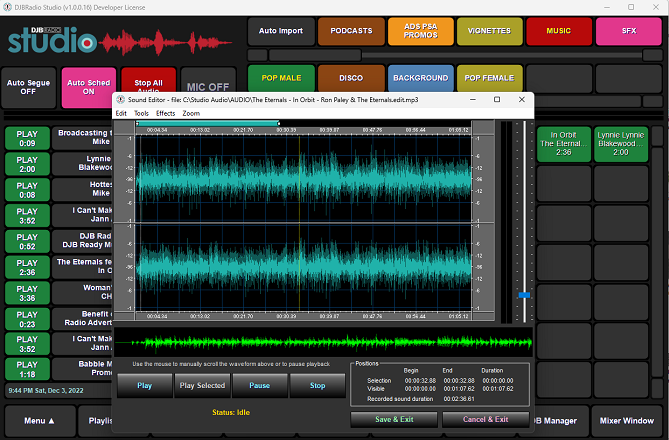
Task: Click the green overview waveform strip
Action: (323, 342)
